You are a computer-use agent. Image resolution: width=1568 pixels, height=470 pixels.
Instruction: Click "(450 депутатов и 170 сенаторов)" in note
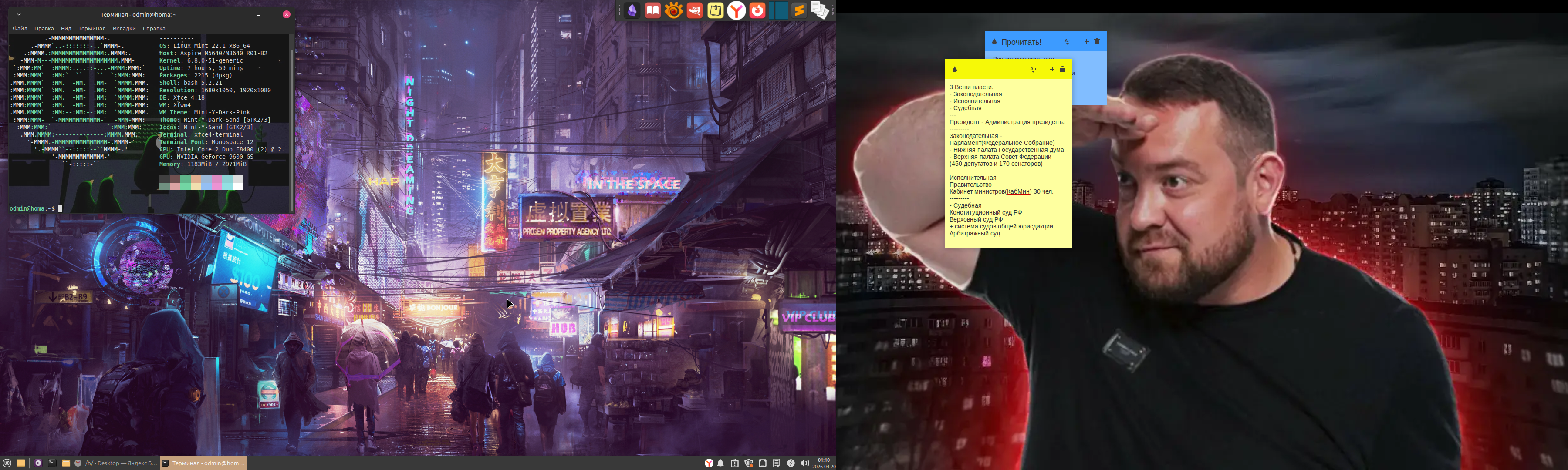pyautogui.click(x=996, y=164)
